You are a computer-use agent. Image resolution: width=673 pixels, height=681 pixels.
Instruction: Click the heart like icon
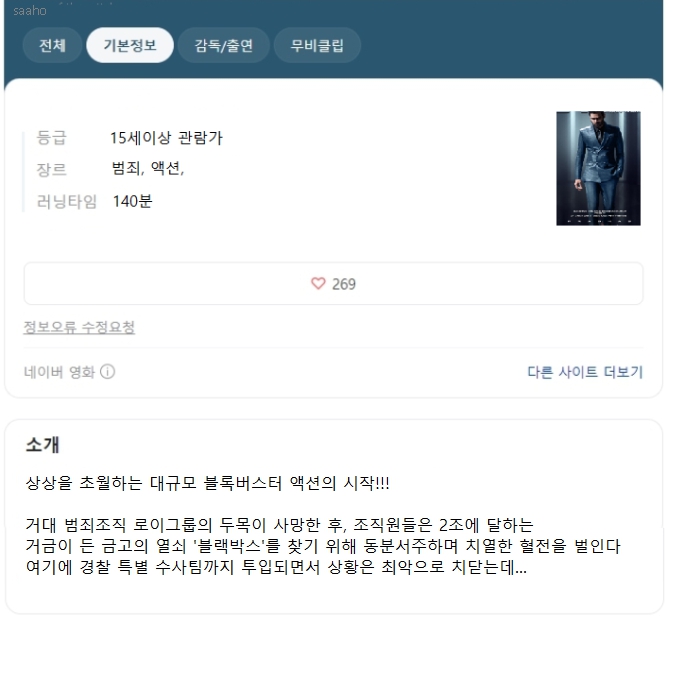318,284
